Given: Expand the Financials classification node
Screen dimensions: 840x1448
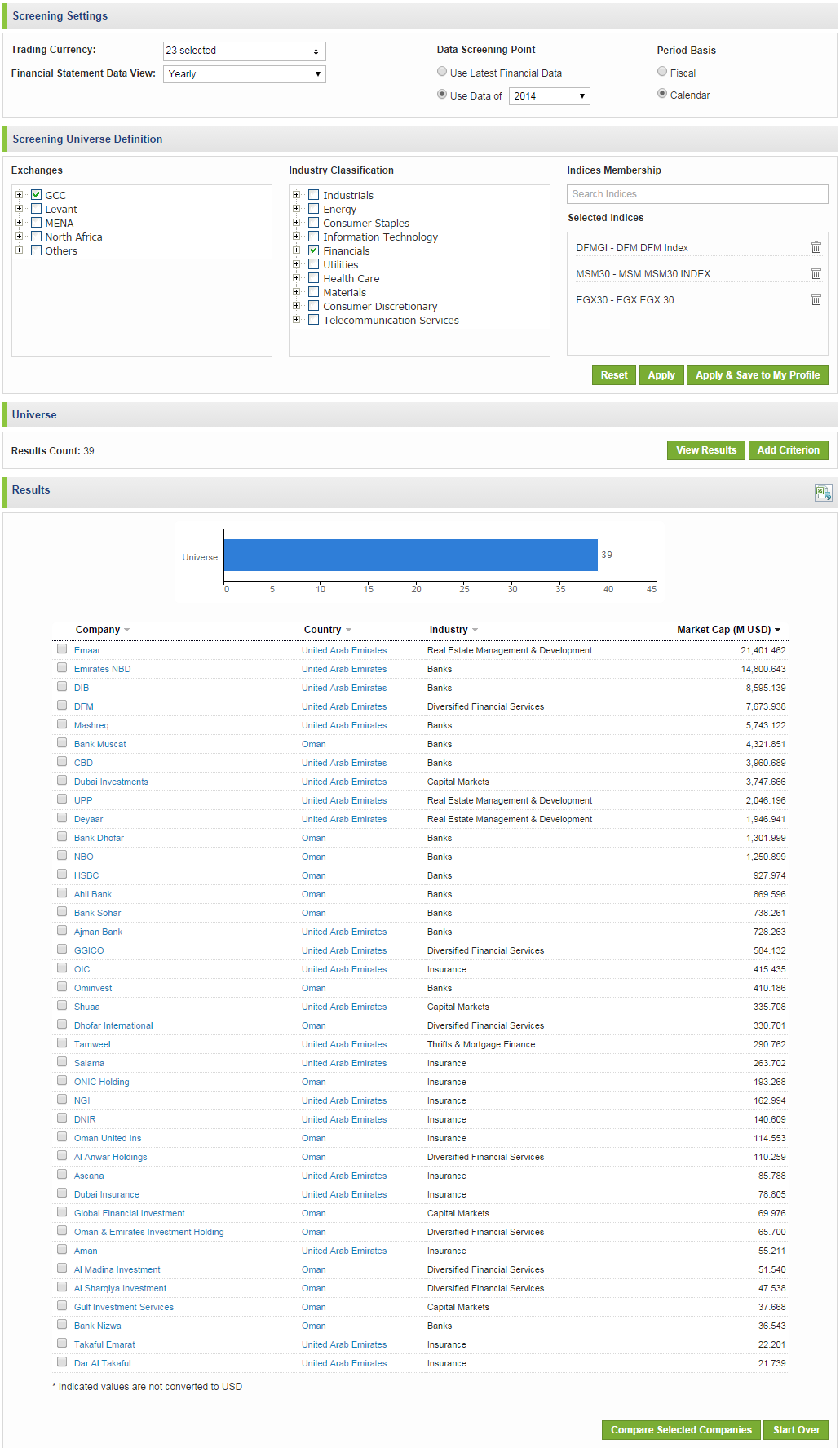Looking at the screenshot, I should coord(297,250).
